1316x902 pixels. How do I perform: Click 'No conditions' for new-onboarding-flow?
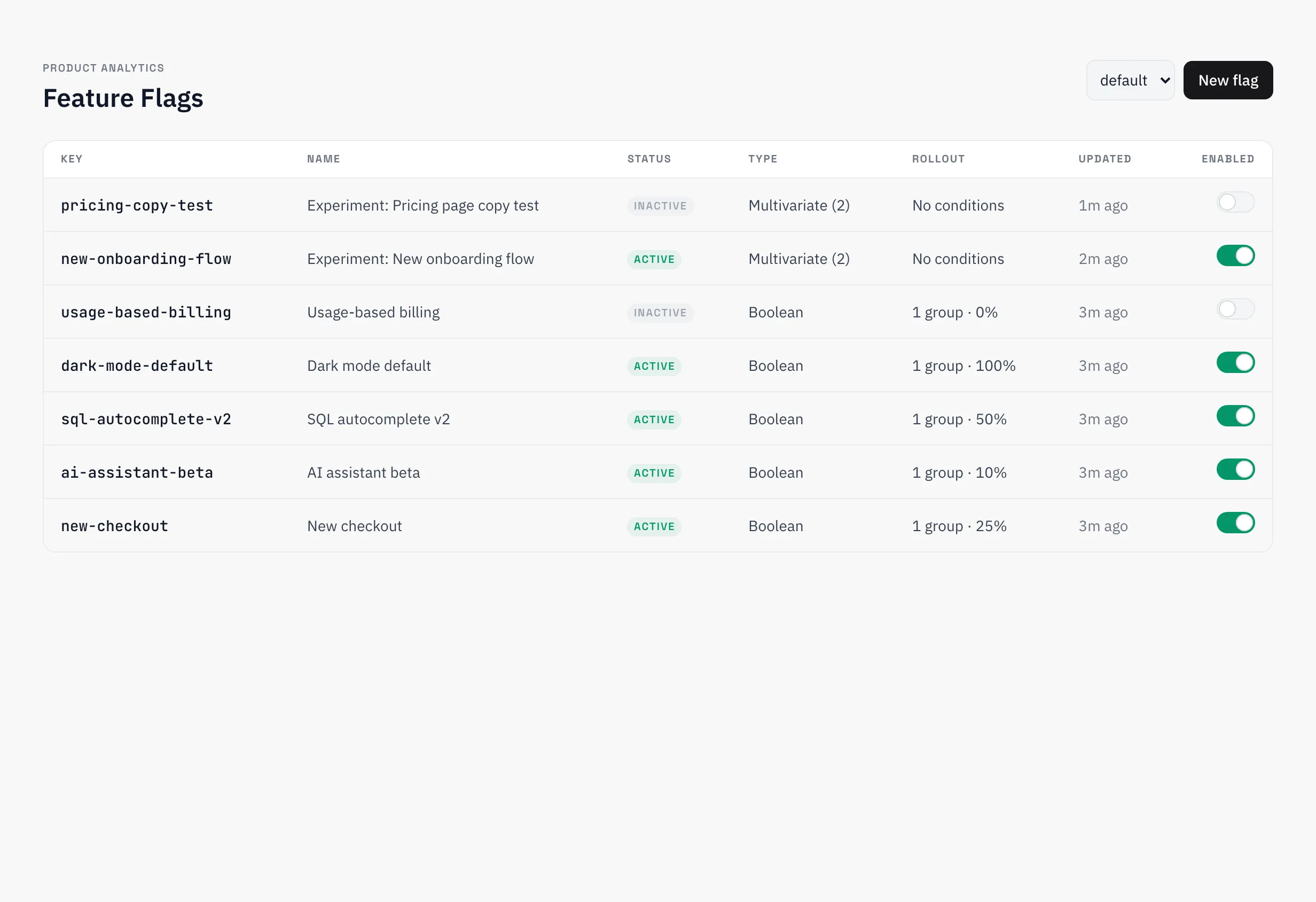pos(958,259)
